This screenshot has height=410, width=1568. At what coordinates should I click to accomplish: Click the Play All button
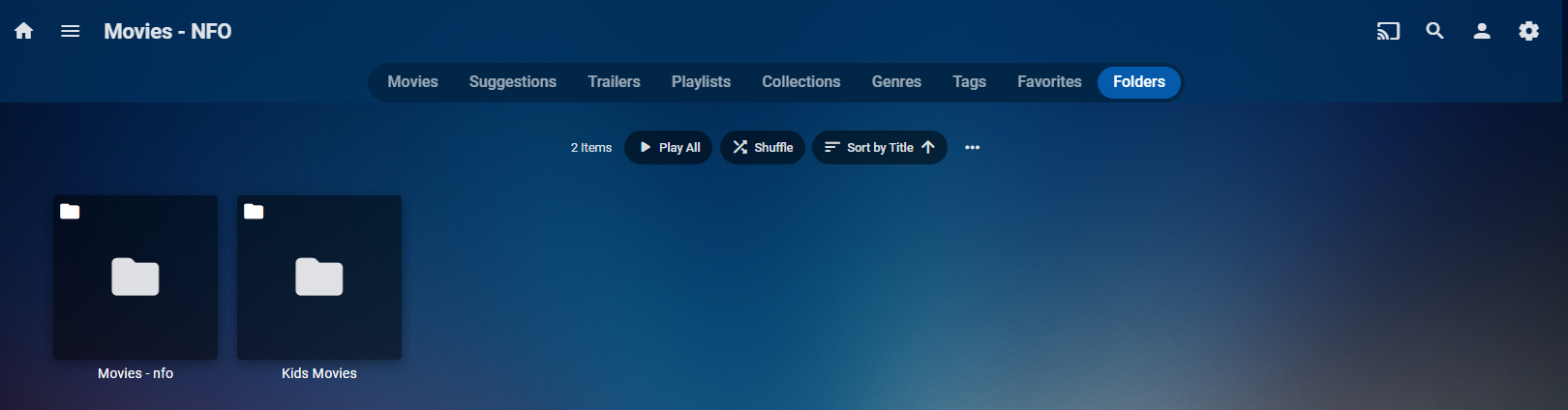[669, 148]
